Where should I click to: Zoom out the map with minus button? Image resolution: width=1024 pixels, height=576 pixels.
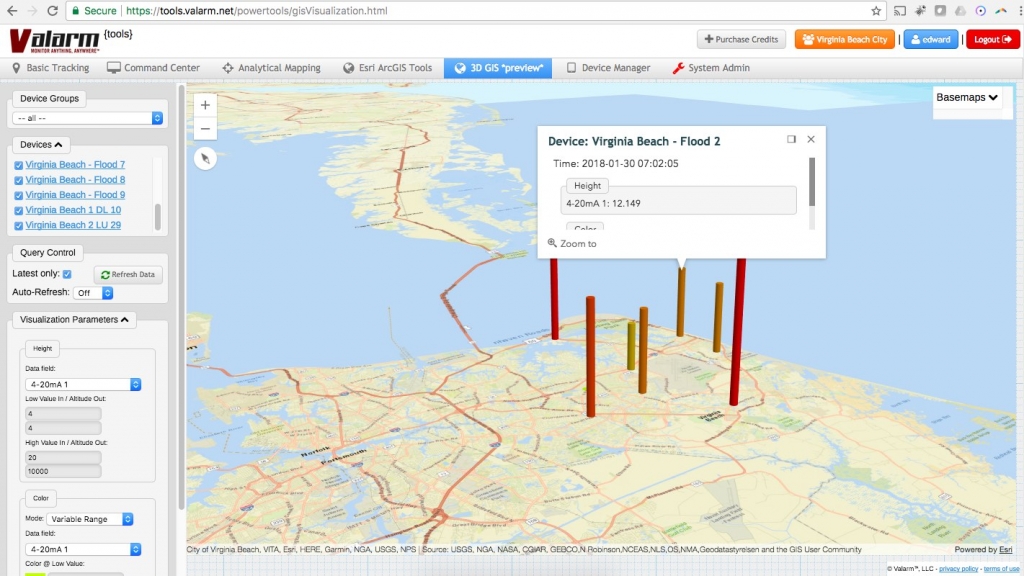205,129
